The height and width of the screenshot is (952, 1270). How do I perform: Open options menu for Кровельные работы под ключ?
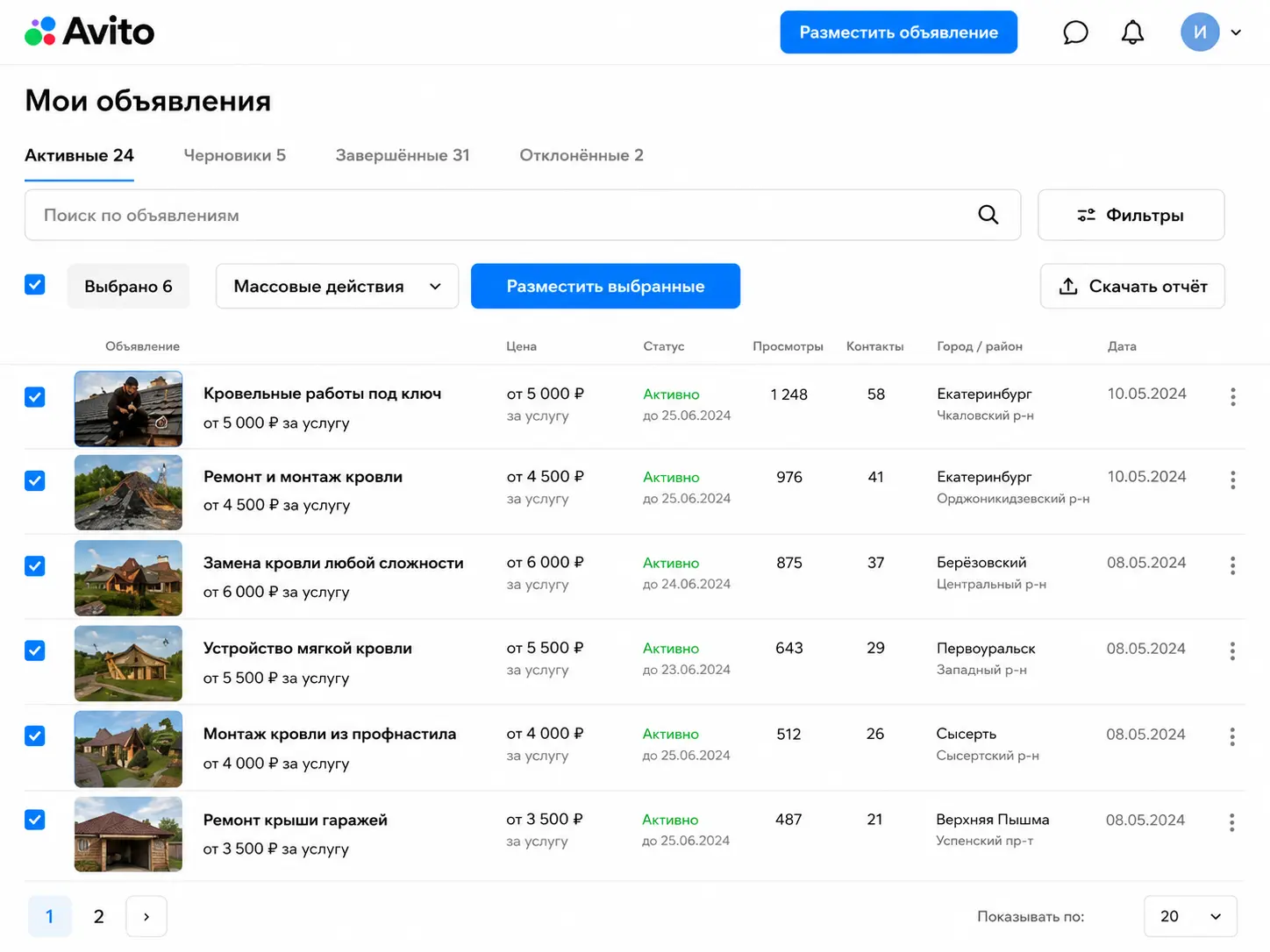pos(1233,397)
